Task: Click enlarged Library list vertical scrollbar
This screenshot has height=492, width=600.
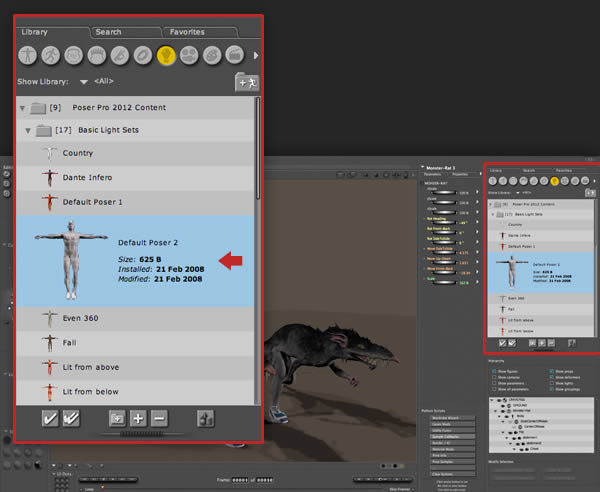Action: click(258, 148)
